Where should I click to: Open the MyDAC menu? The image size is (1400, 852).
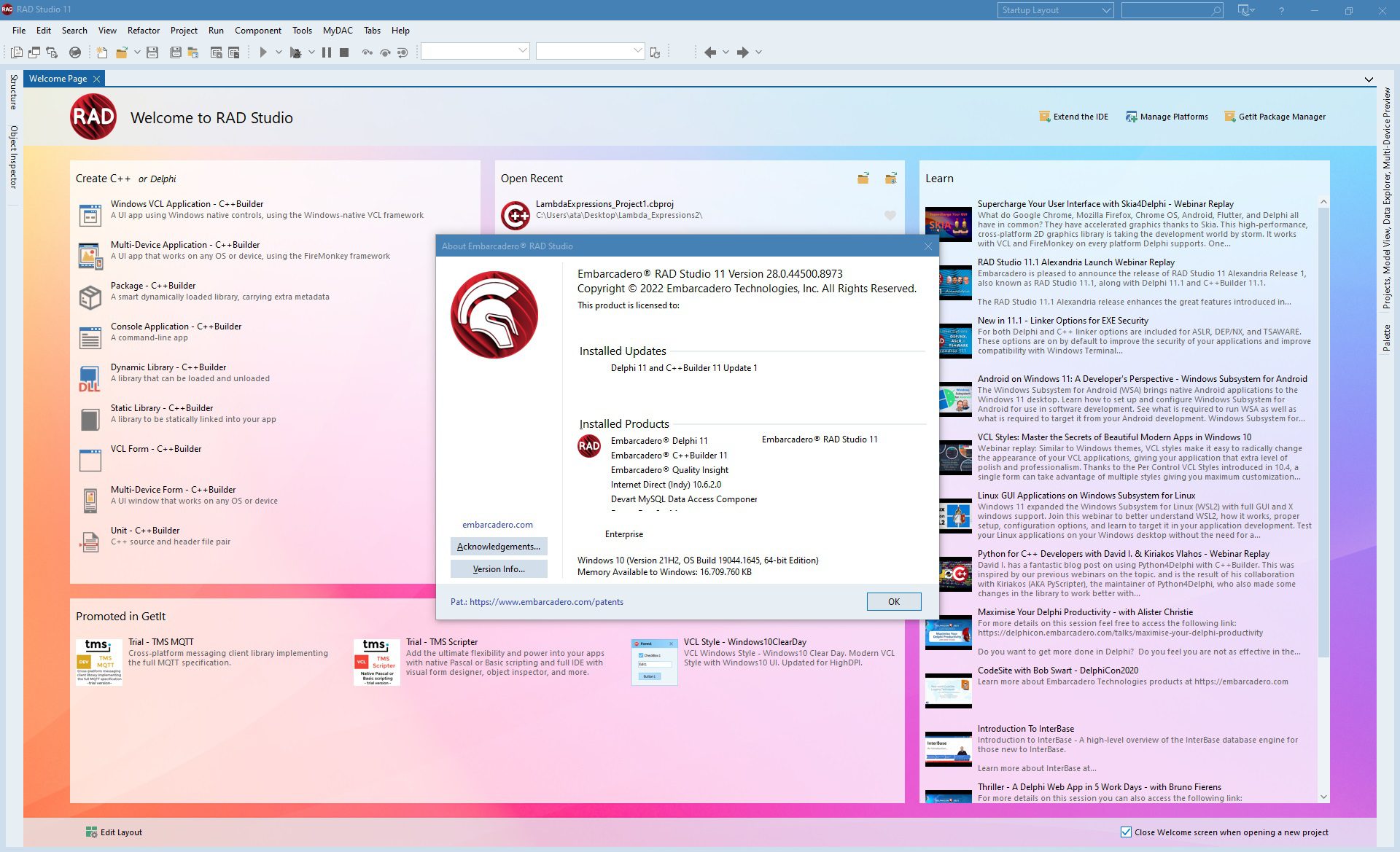(338, 31)
